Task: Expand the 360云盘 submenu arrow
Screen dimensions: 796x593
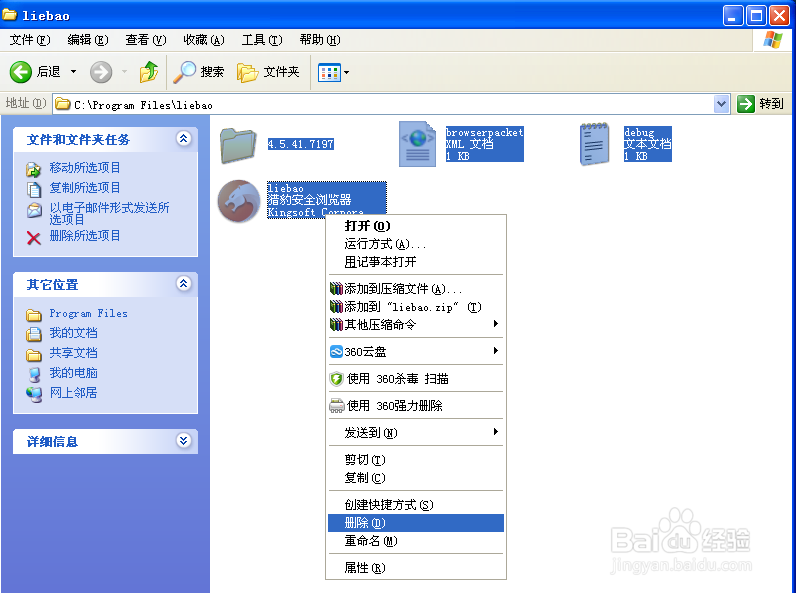Action: pos(495,351)
